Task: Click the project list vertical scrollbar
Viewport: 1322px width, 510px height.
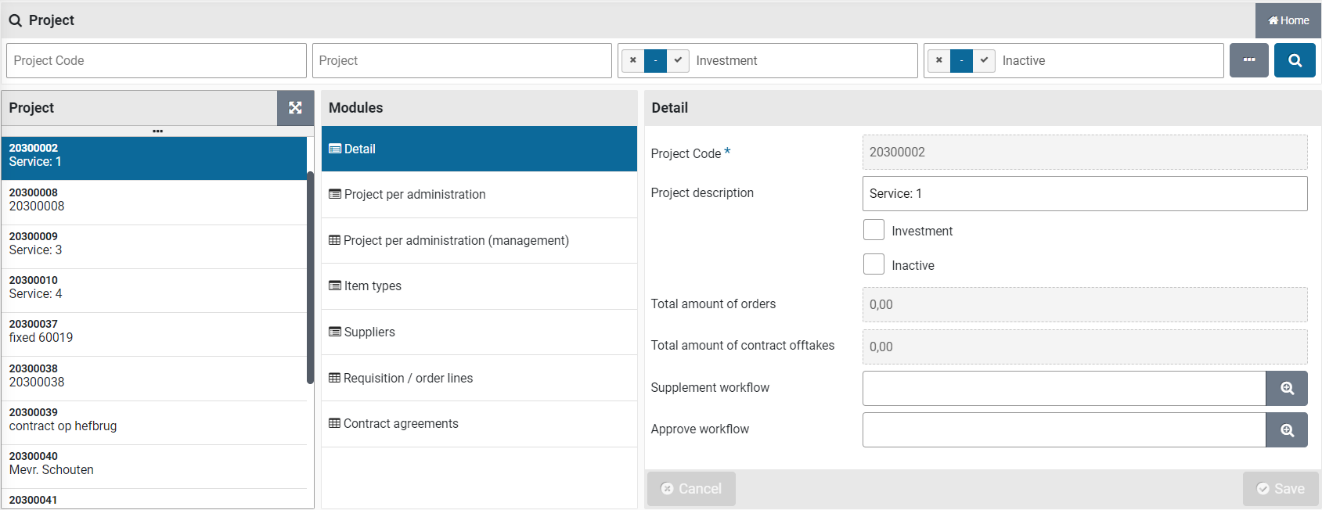Action: pos(310,280)
